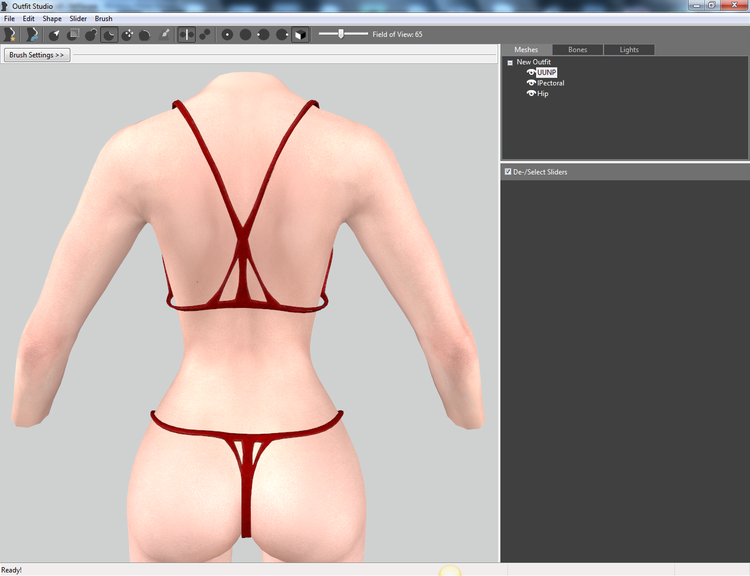Toggle X-Mirror brush editing
This screenshot has width=750, height=576.
pyautogui.click(x=187, y=34)
